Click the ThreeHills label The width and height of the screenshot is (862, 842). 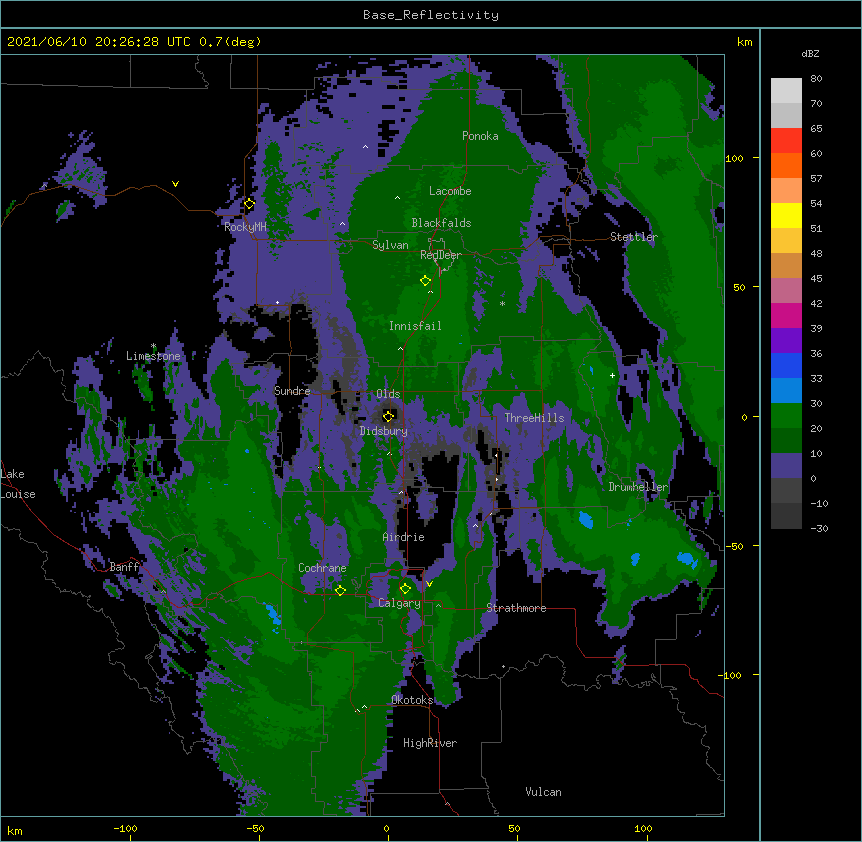point(534,418)
